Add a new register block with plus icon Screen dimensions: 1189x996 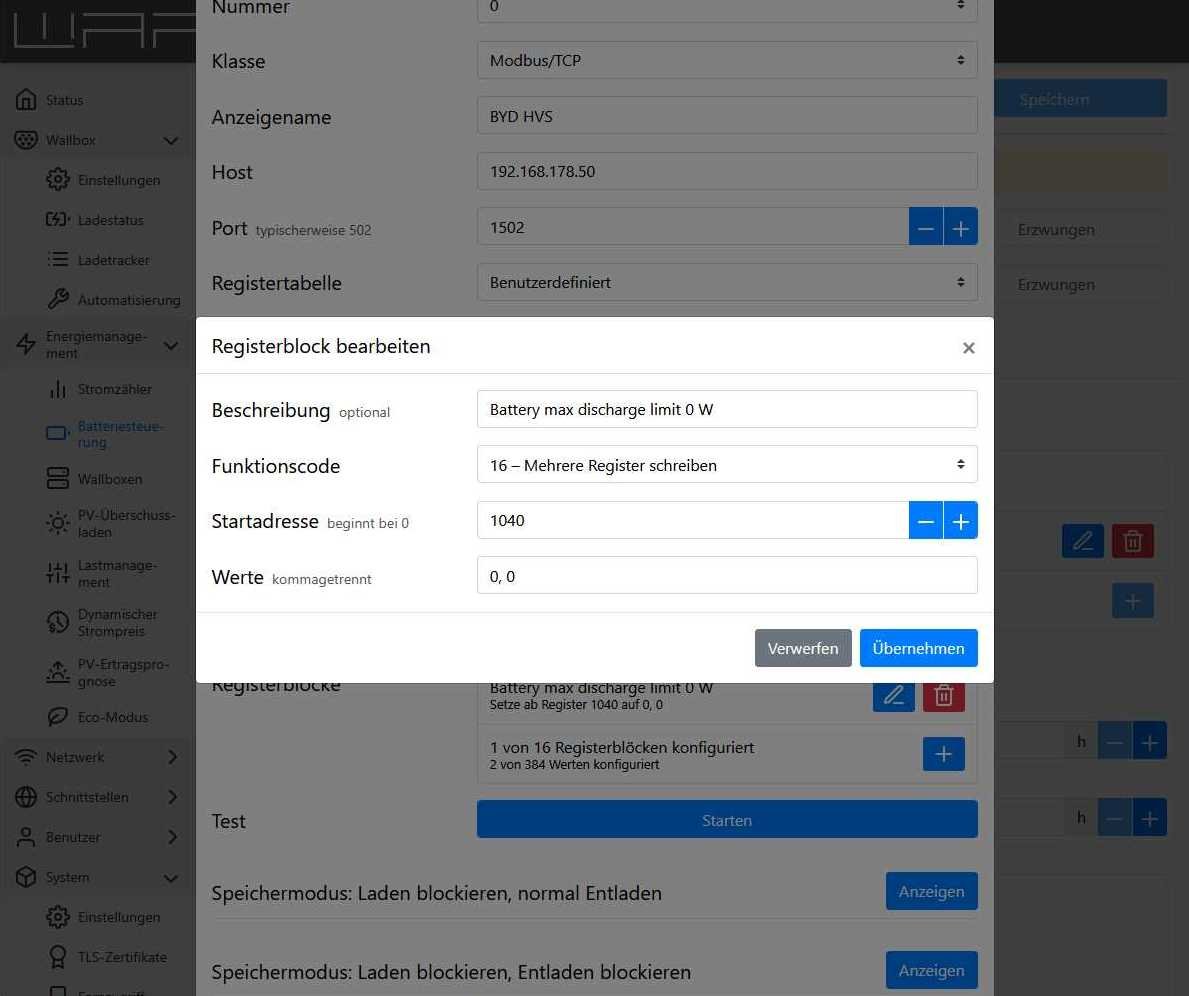pyautogui.click(x=943, y=754)
